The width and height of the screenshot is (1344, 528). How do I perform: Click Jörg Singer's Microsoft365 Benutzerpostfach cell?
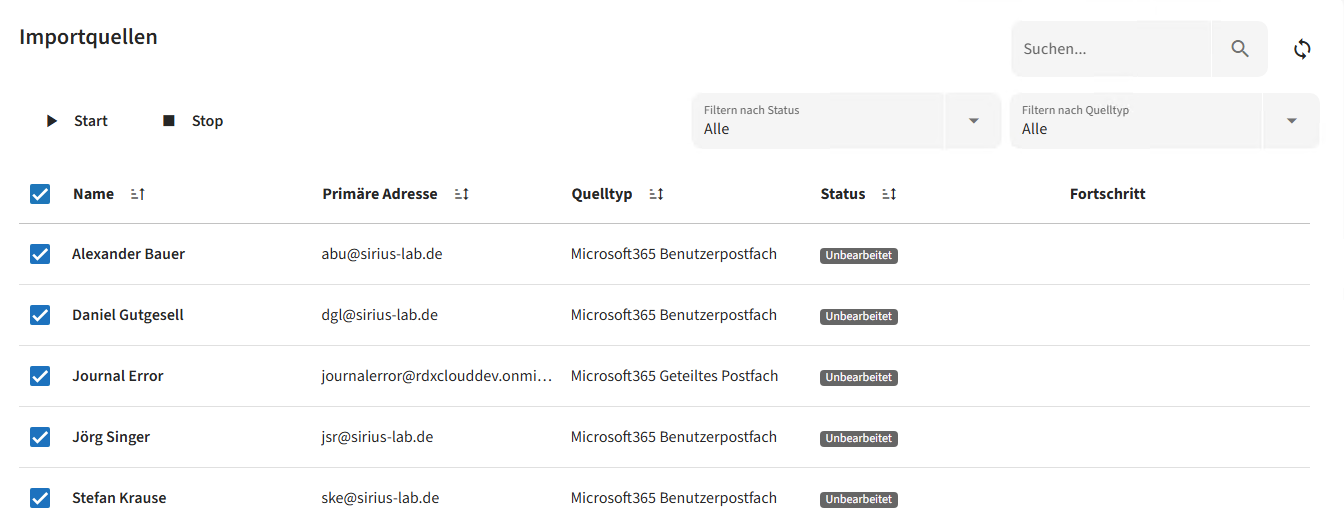click(674, 437)
